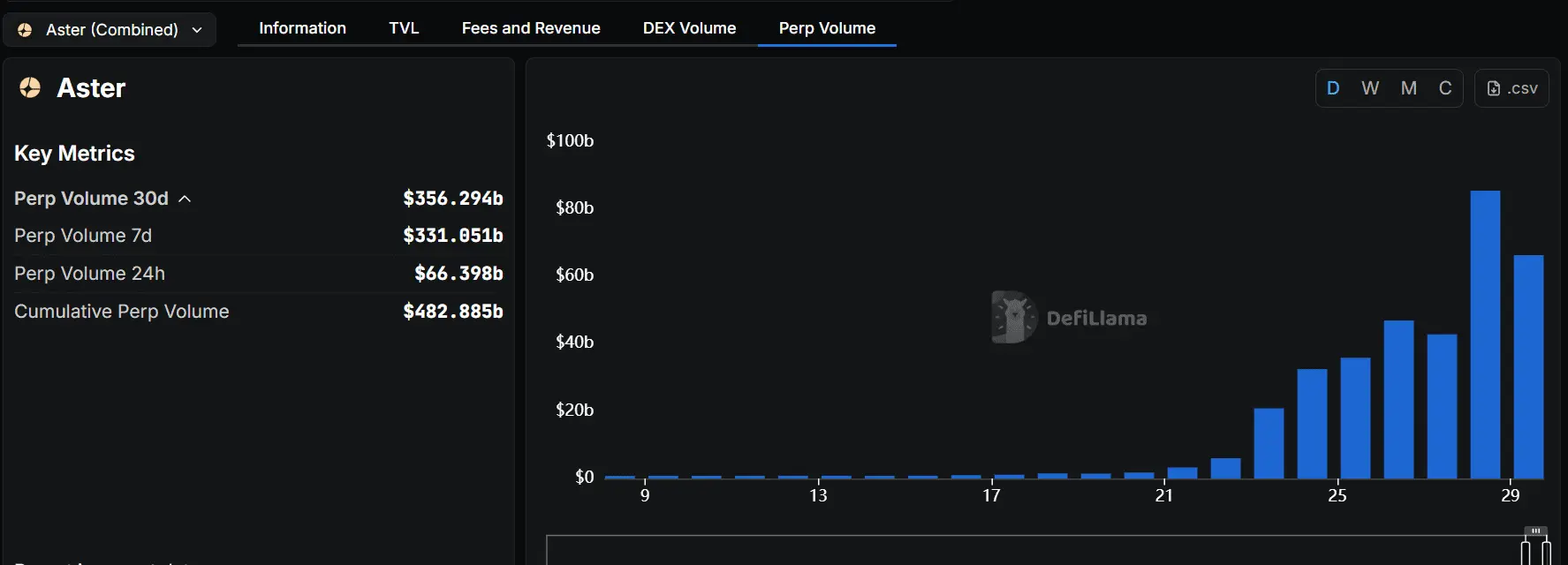
Task: Open the Fees and Revenue tab
Action: click(x=531, y=28)
